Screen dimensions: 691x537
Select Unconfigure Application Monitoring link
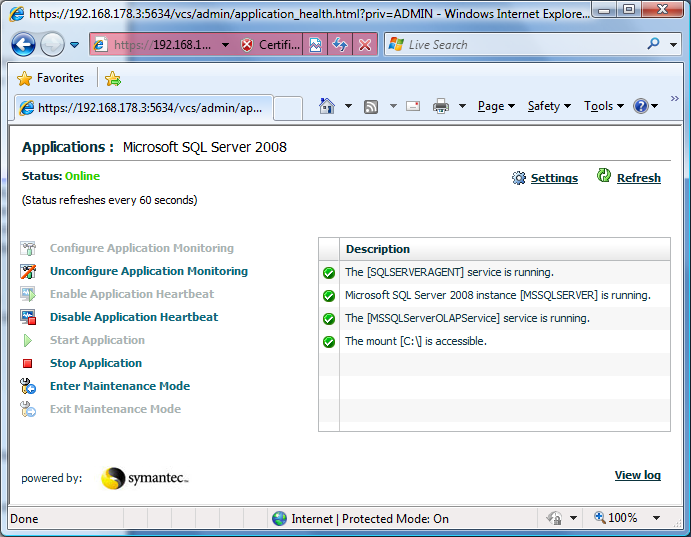click(x=149, y=271)
